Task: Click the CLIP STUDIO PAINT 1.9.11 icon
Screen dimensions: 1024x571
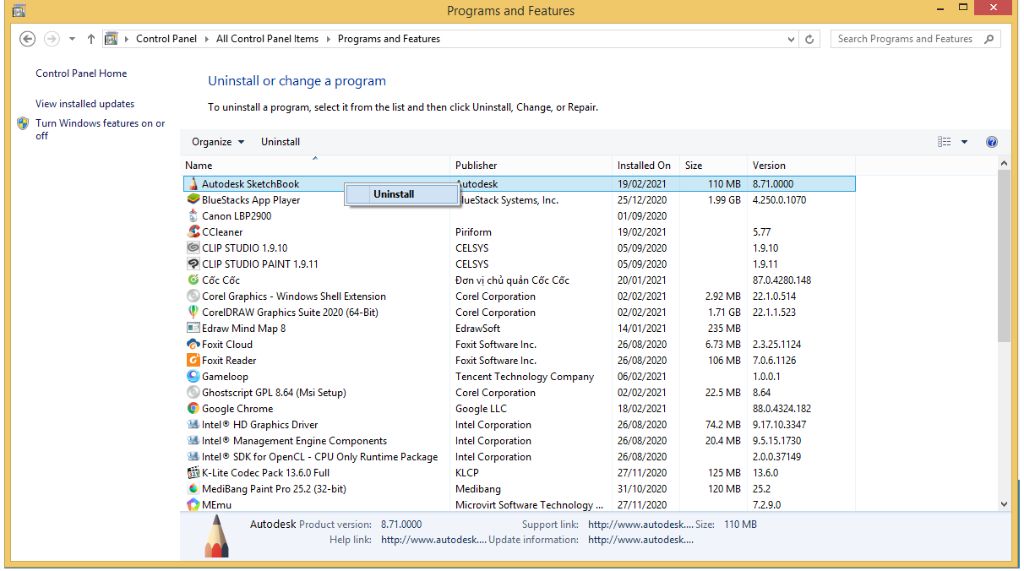Action: pyautogui.click(x=193, y=264)
